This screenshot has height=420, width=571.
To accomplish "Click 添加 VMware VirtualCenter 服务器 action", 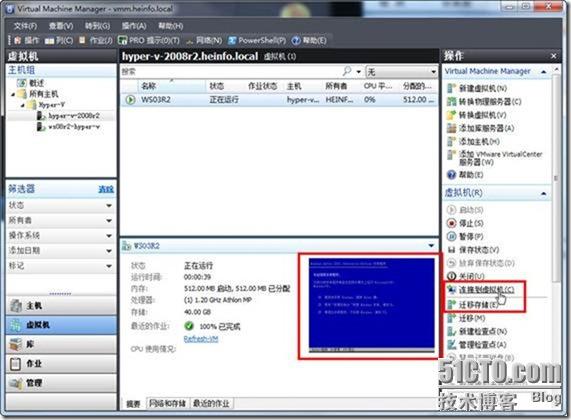I will [x=495, y=158].
